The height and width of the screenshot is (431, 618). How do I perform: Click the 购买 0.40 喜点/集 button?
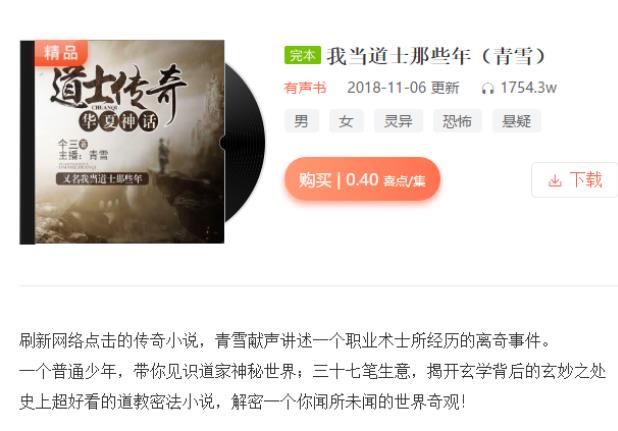pos(362,180)
